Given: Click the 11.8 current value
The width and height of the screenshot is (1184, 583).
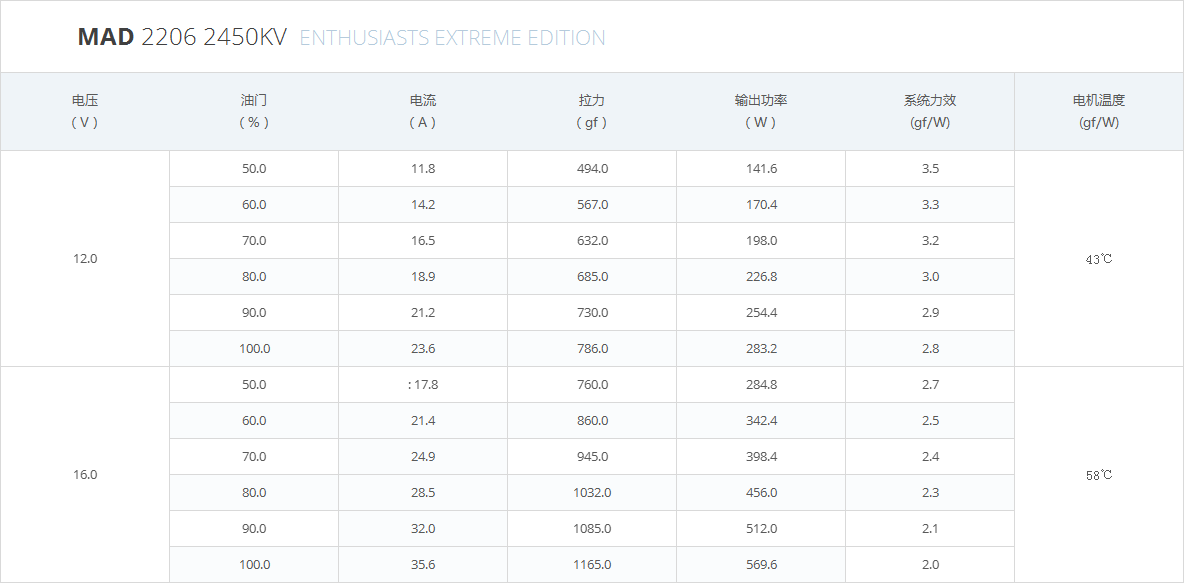Looking at the screenshot, I should tap(423, 168).
